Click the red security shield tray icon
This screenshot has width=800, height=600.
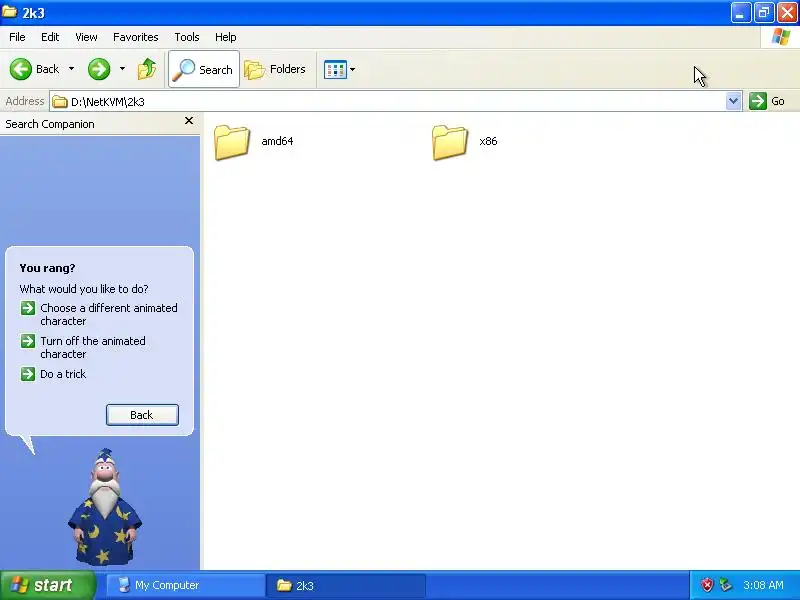[707, 585]
